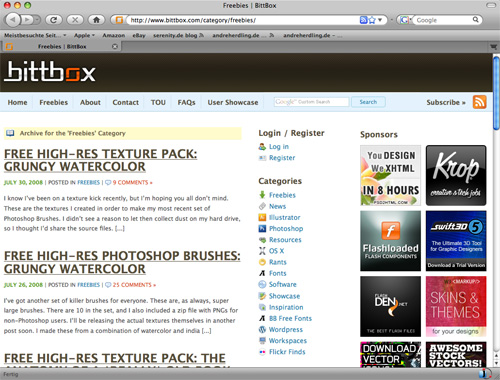
Task: Bookmark the page with the star icon
Action: pos(372,20)
